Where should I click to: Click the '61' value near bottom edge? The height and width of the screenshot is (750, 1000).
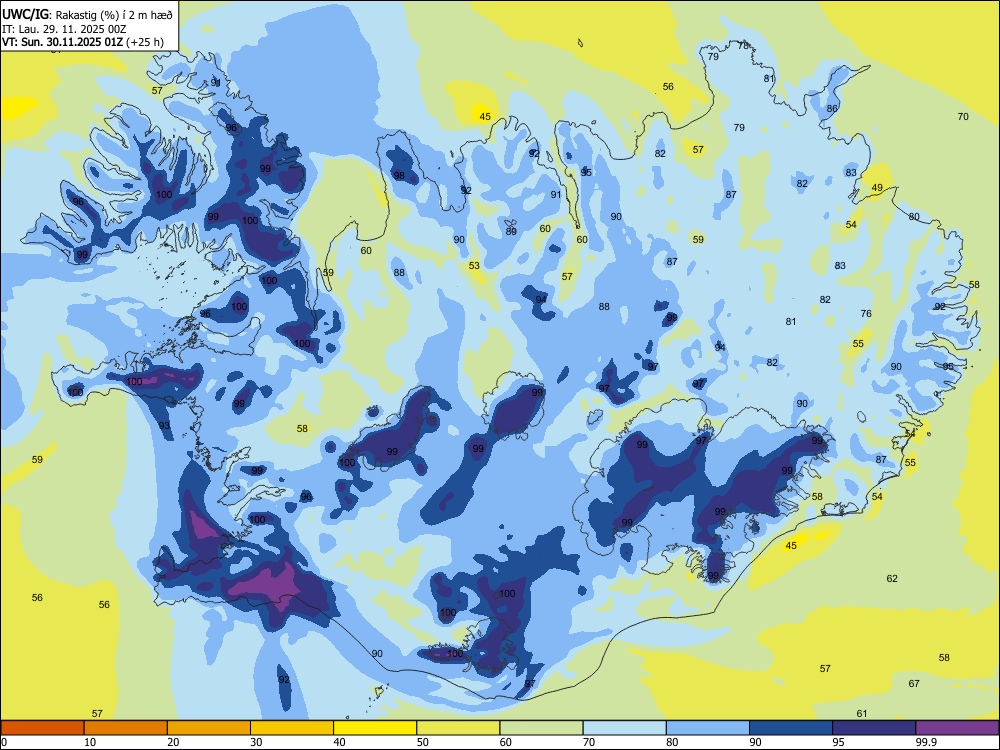point(862,714)
